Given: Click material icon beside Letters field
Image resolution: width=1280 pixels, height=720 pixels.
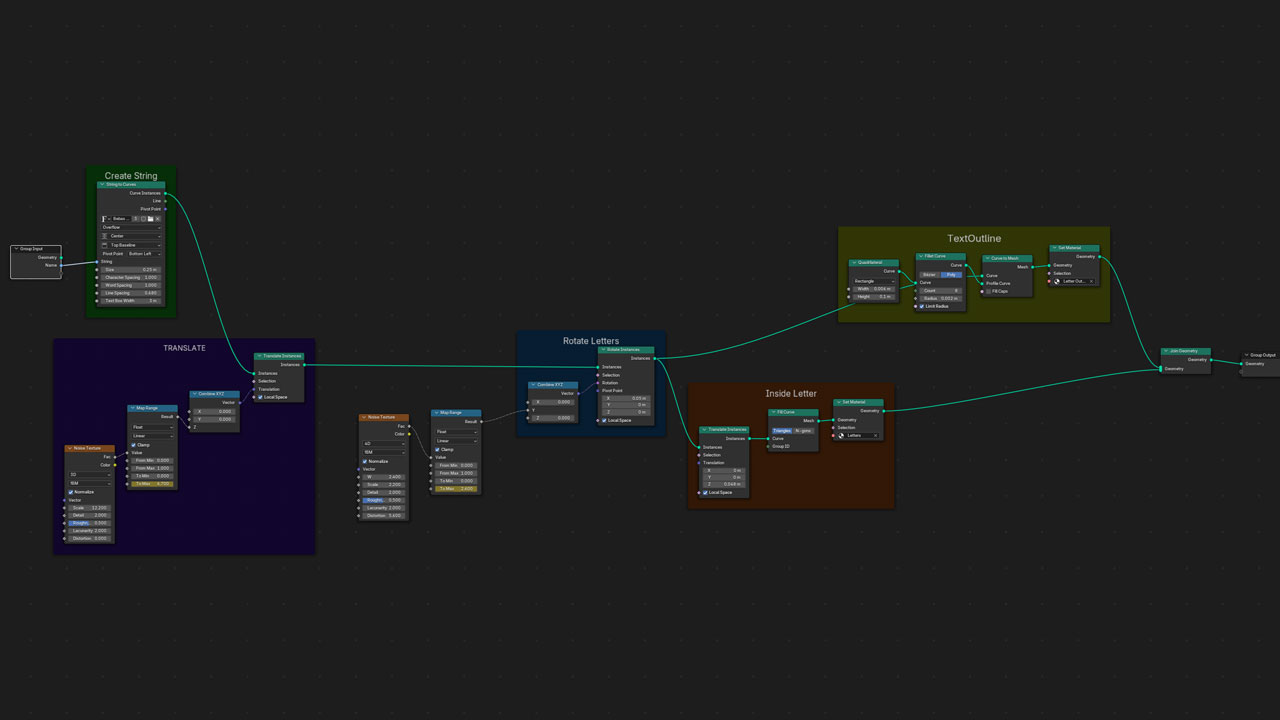Looking at the screenshot, I should [841, 435].
